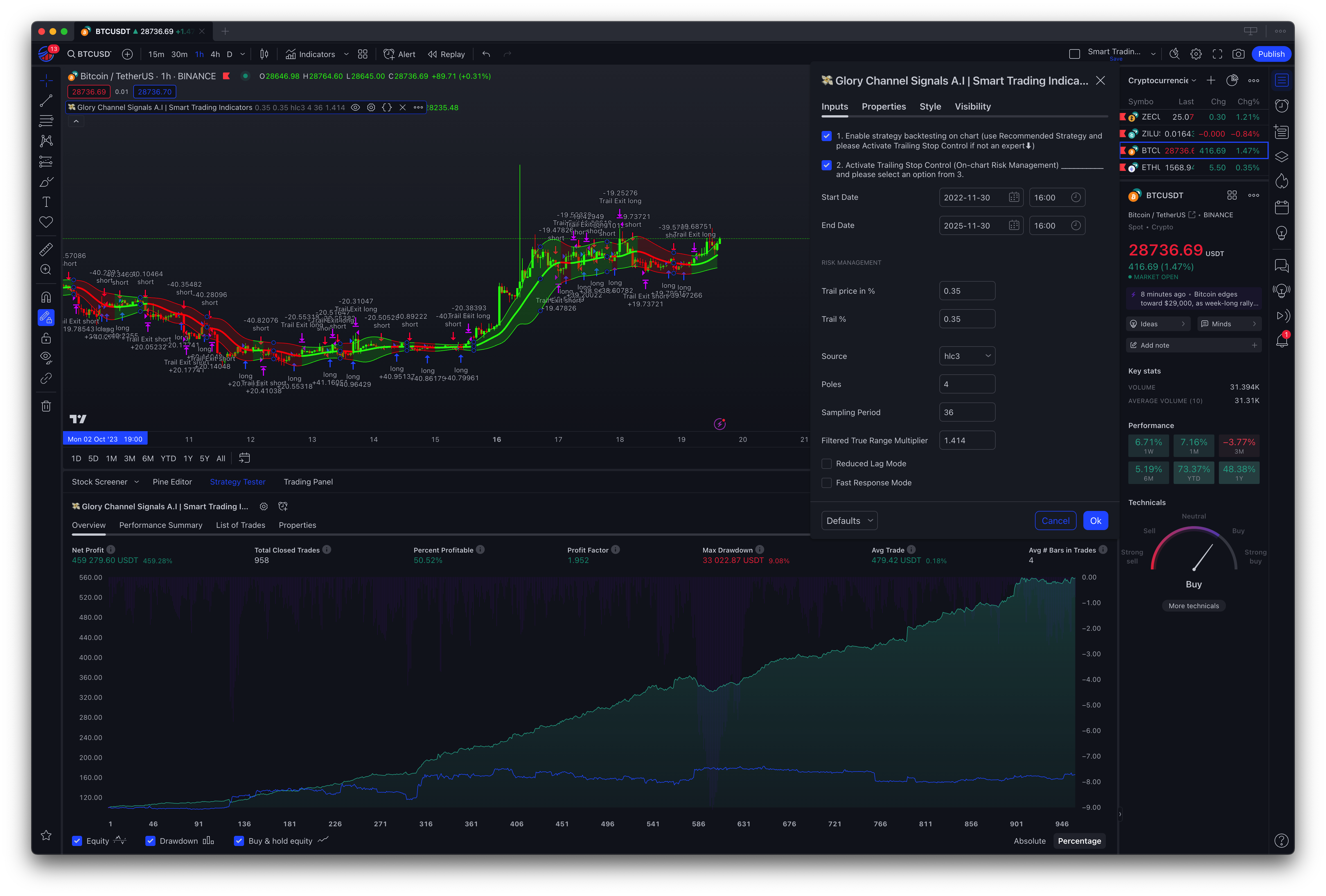This screenshot has height=896, width=1326.
Task: Take a chart snapshot with camera icon
Action: click(1238, 54)
